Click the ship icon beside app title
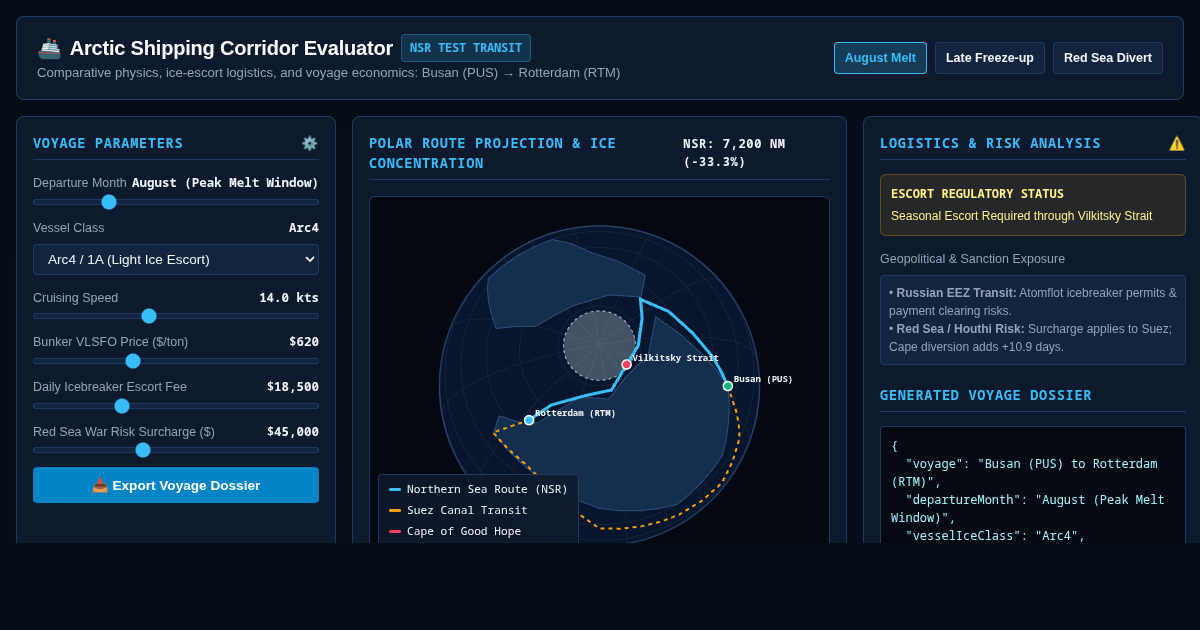 pyautogui.click(x=49, y=48)
